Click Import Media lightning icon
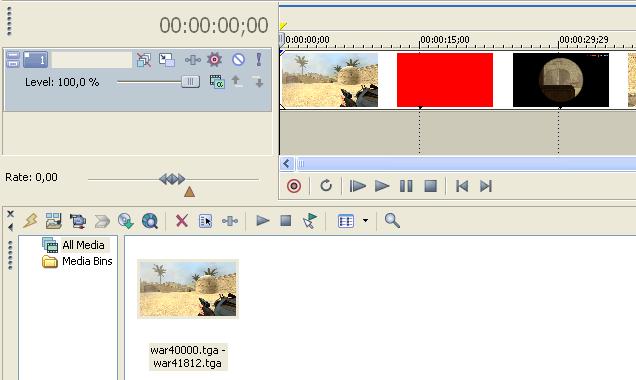Image resolution: width=636 pixels, height=380 pixels. pyautogui.click(x=31, y=221)
